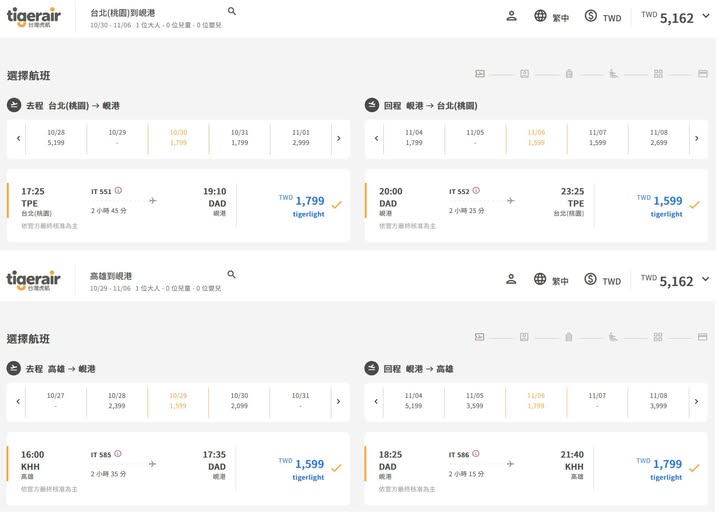Click tigerair logo in Kaohsiung header
The width and height of the screenshot is (720, 512).
click(33, 280)
